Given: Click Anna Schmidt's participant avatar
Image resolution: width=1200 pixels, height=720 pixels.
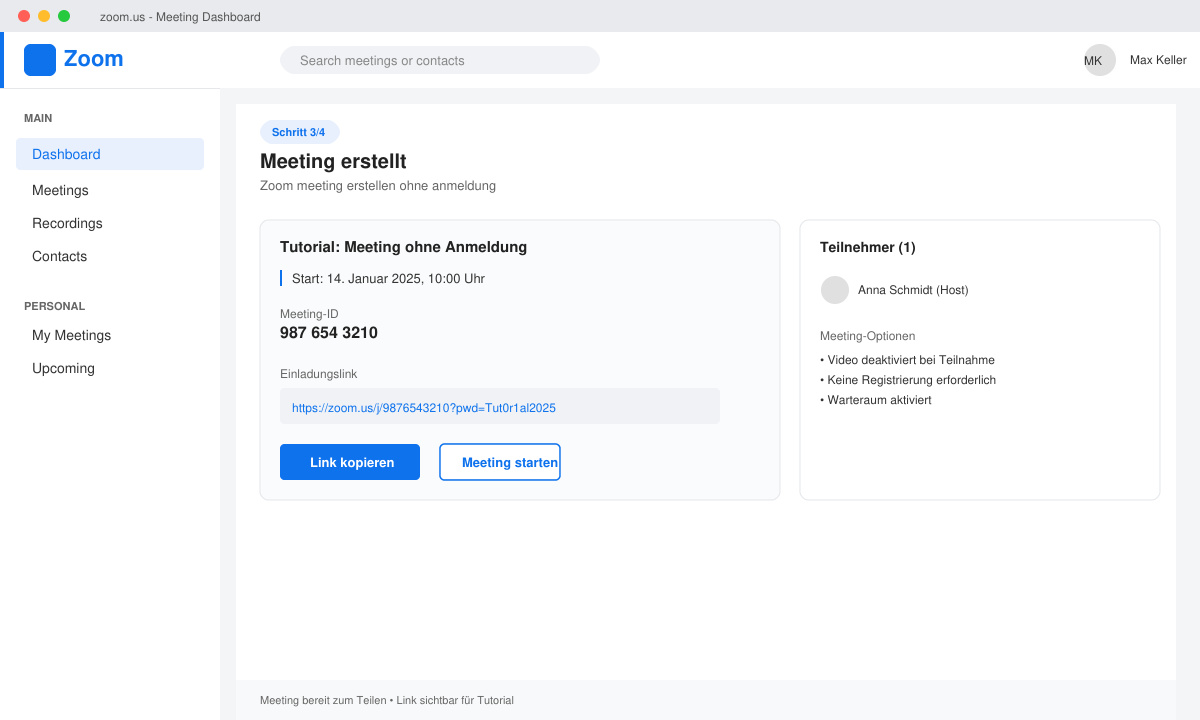Looking at the screenshot, I should [835, 290].
